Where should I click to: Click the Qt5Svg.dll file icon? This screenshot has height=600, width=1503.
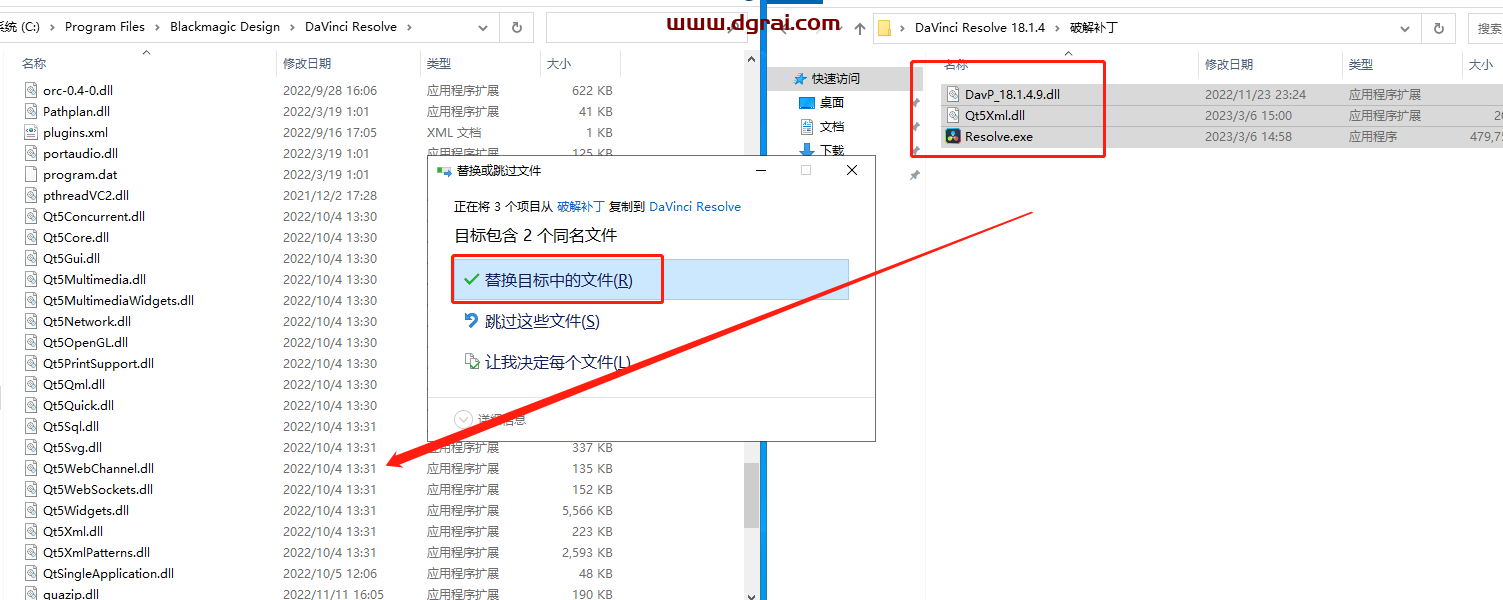(x=31, y=447)
